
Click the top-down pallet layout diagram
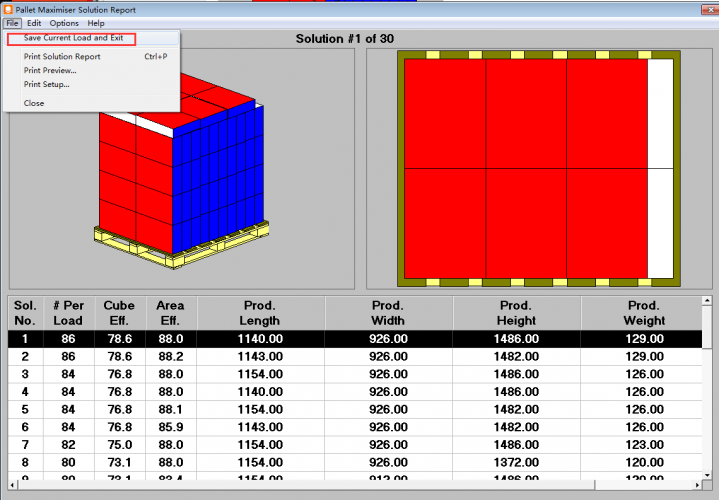[536, 168]
